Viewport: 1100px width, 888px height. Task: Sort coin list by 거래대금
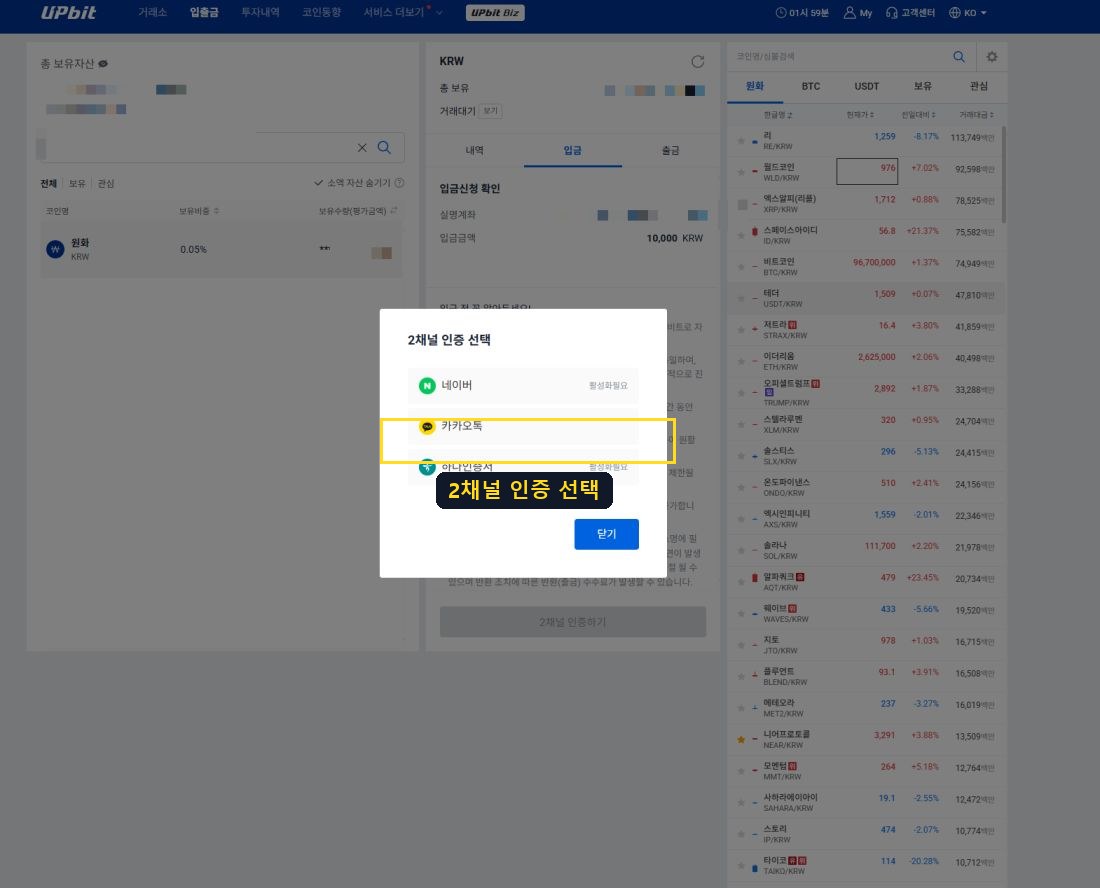(x=977, y=115)
